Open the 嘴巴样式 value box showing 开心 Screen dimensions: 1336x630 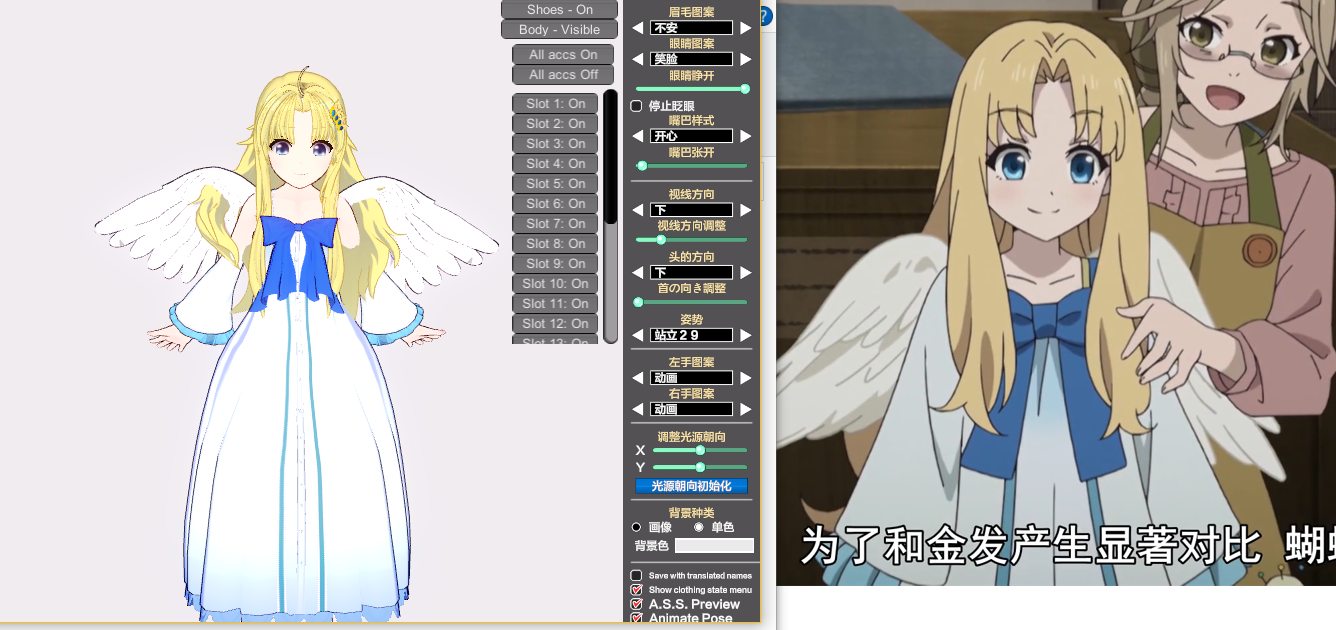(691, 136)
